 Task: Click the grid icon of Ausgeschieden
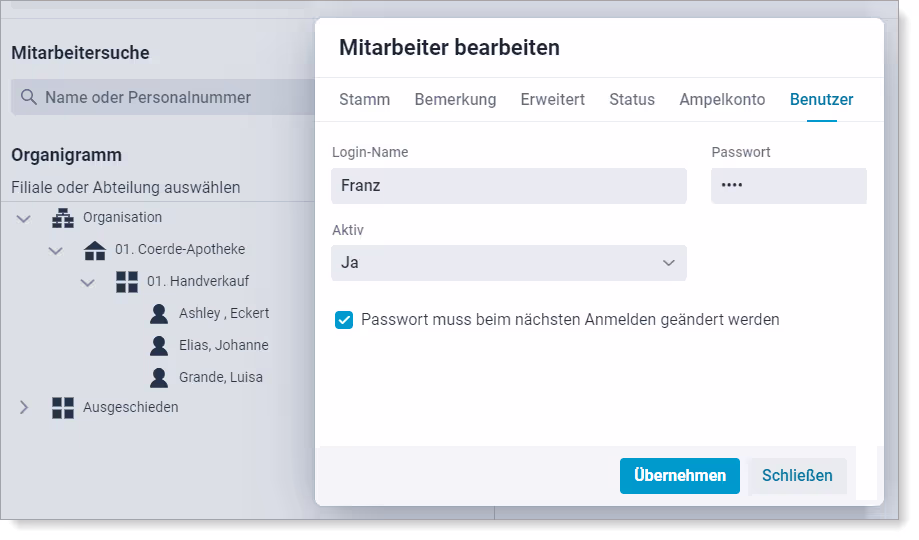coord(63,407)
